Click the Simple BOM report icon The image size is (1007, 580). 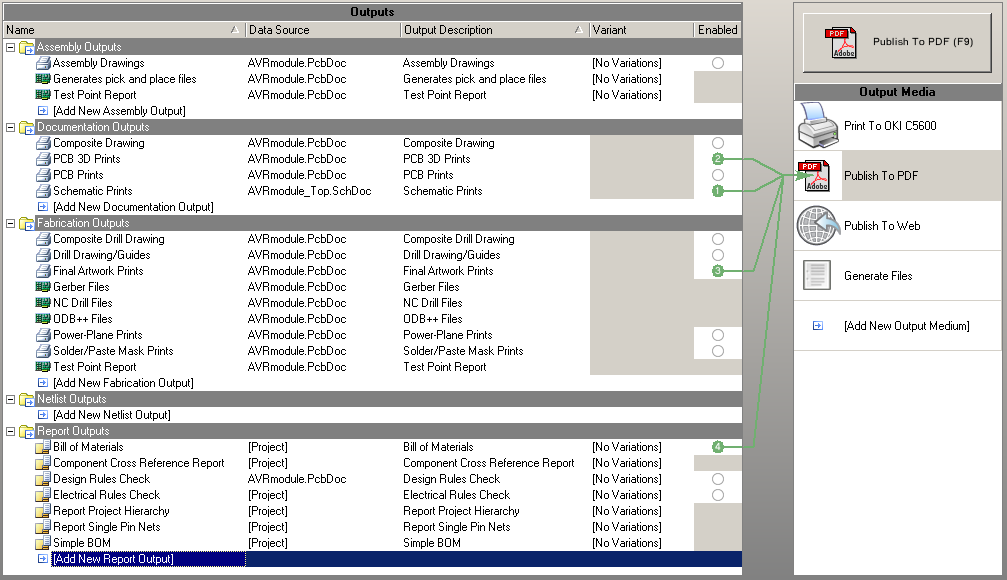tap(43, 543)
